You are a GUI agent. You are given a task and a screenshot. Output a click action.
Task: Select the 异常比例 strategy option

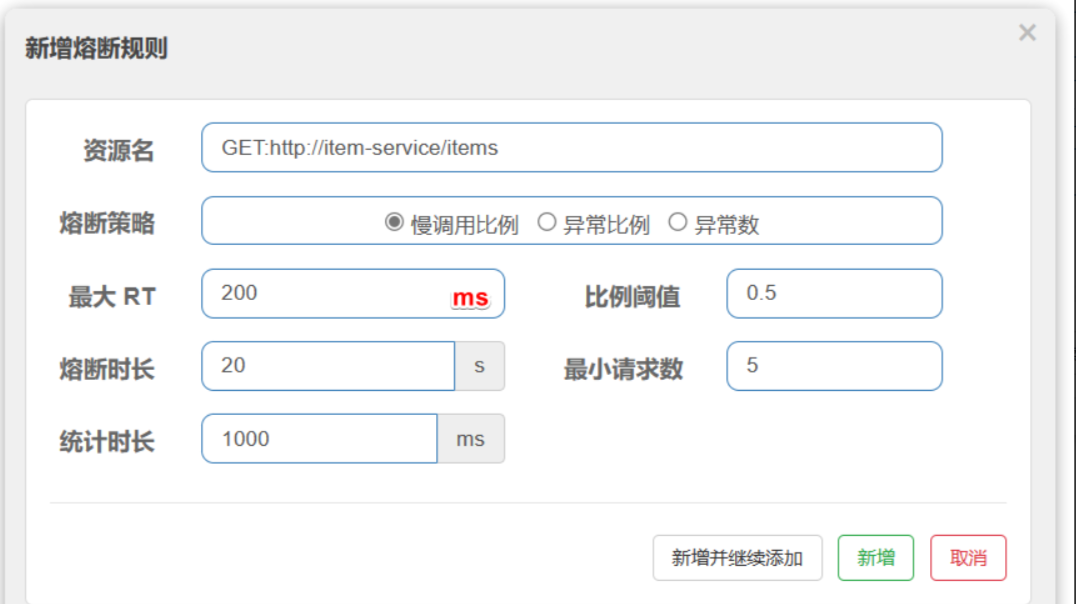(x=547, y=223)
